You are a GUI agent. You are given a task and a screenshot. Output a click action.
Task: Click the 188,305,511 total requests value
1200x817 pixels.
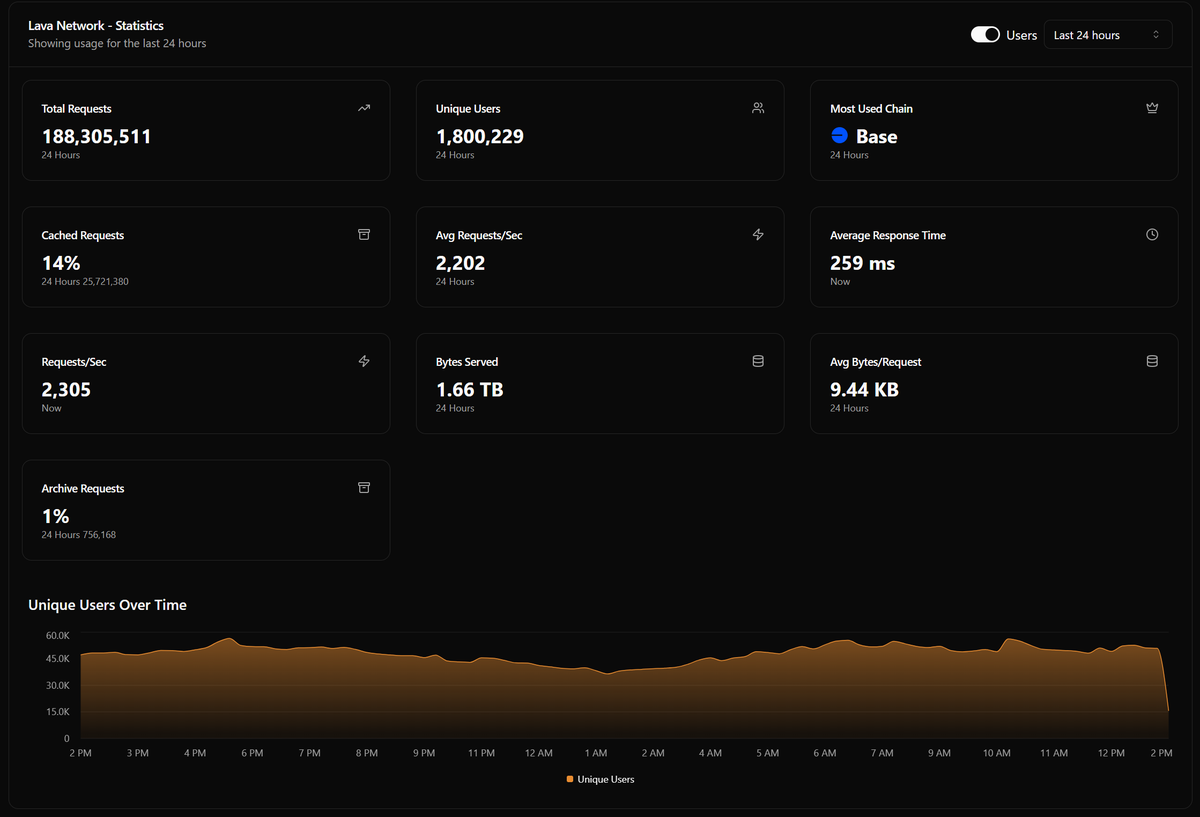[x=96, y=136]
